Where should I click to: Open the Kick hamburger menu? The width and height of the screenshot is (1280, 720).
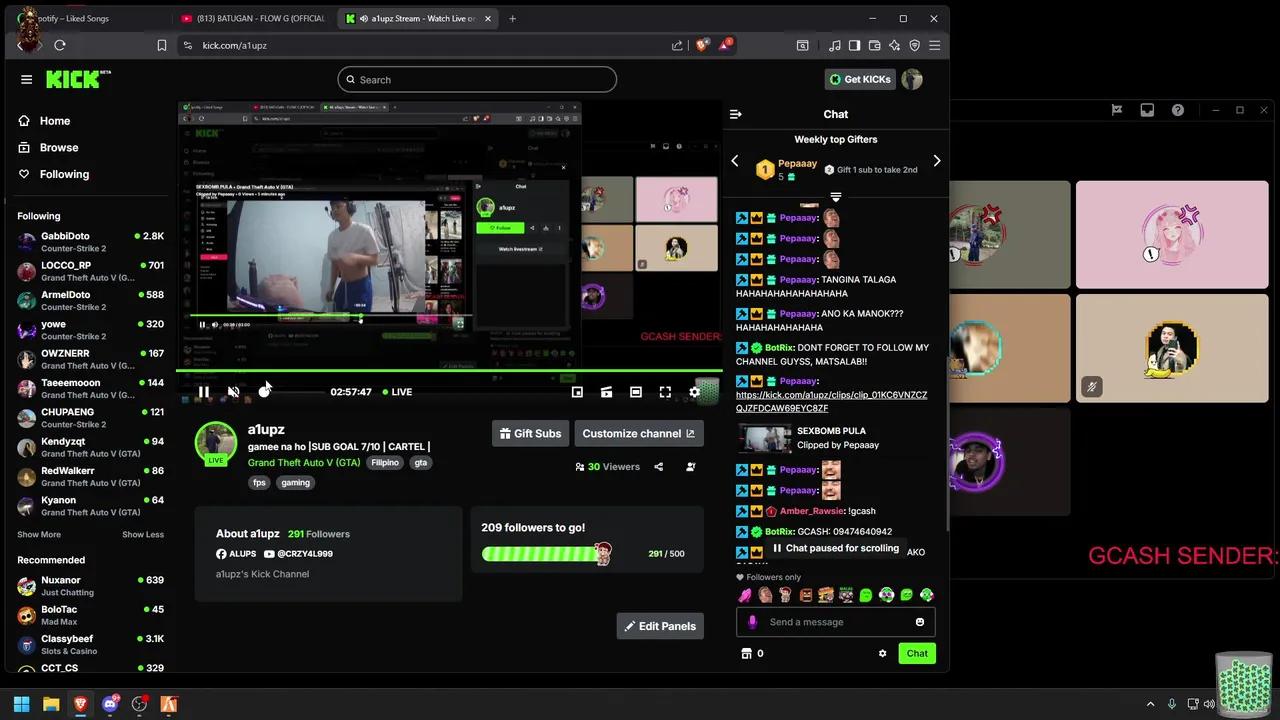point(27,79)
